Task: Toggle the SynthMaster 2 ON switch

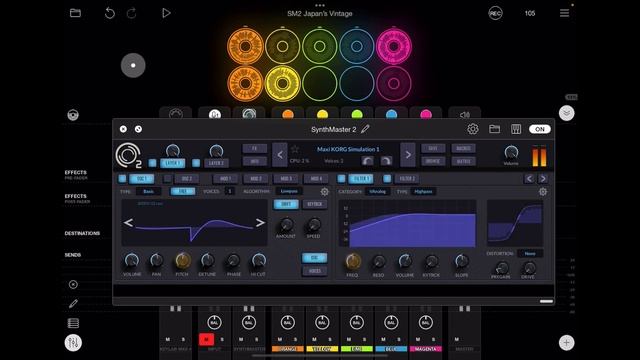Action: (x=540, y=129)
